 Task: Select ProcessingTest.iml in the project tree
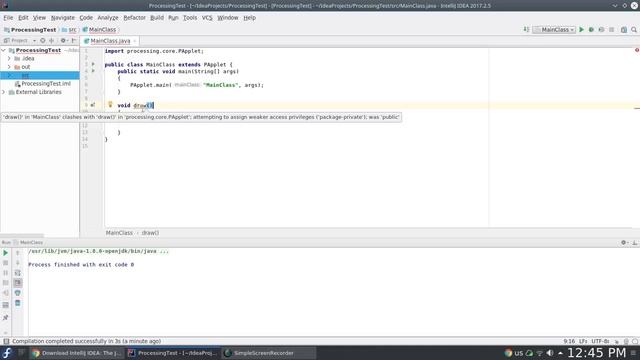pyautogui.click(x=42, y=84)
